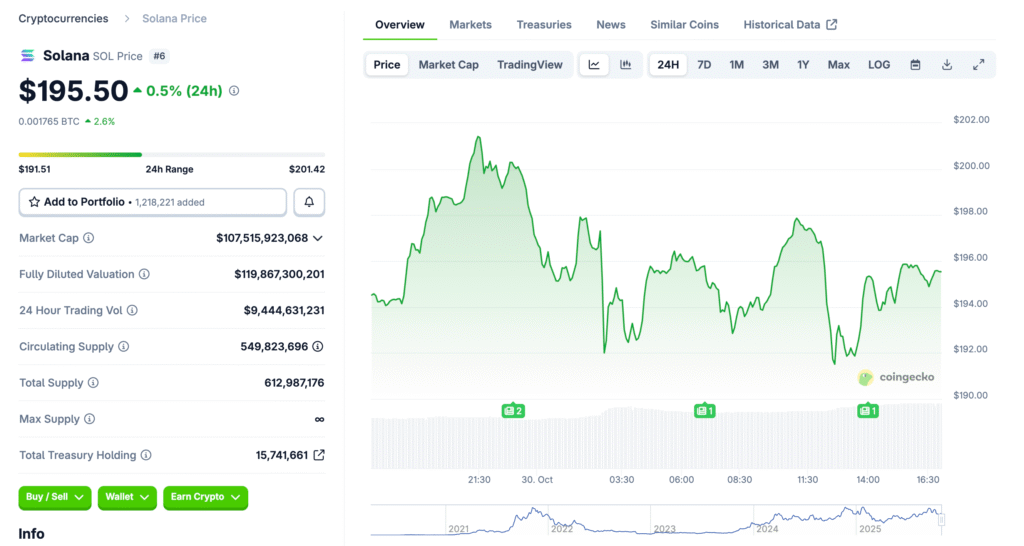Click the 24h Range progress bar

pyautogui.click(x=171, y=155)
